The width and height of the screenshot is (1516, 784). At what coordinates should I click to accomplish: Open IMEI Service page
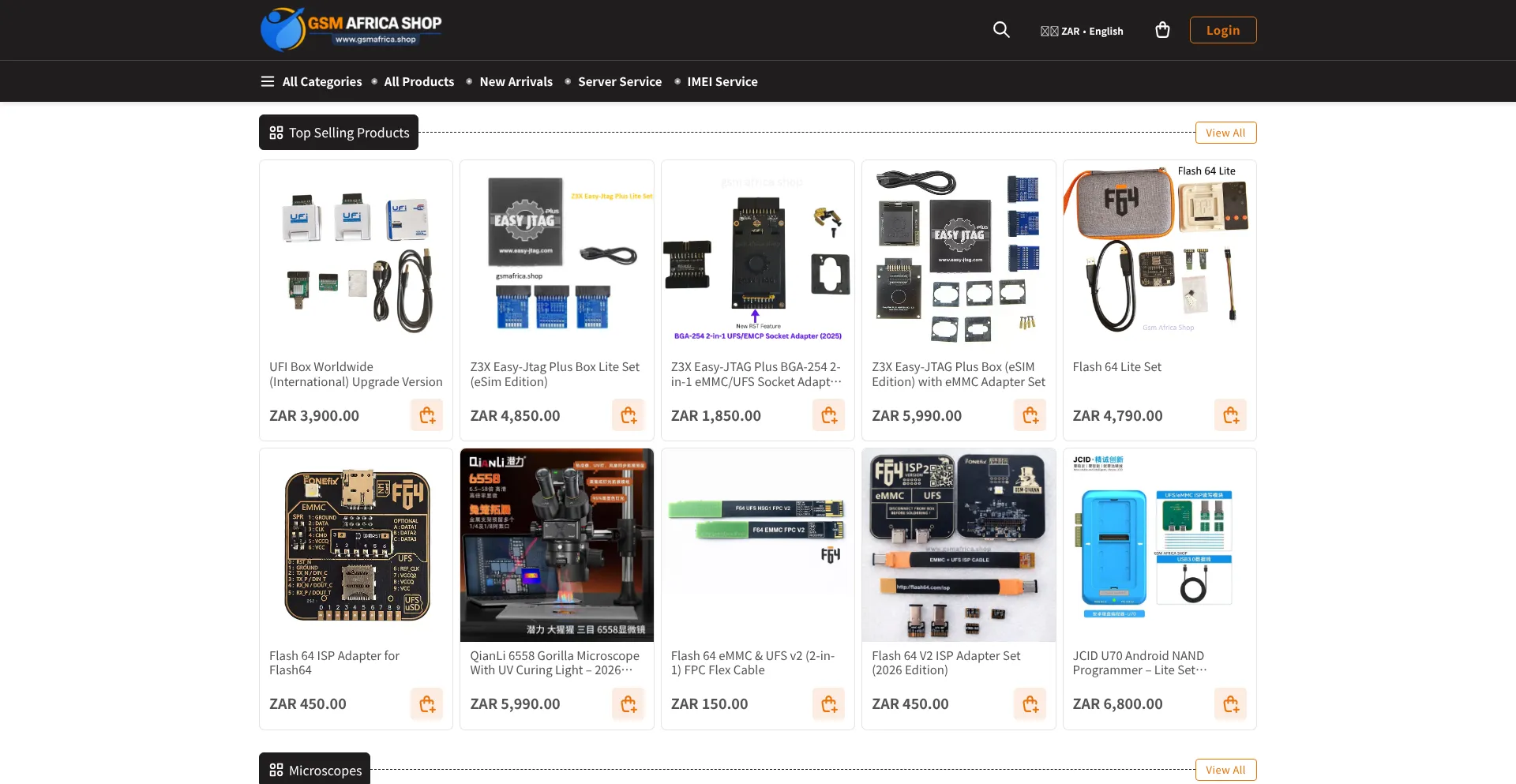click(x=722, y=81)
